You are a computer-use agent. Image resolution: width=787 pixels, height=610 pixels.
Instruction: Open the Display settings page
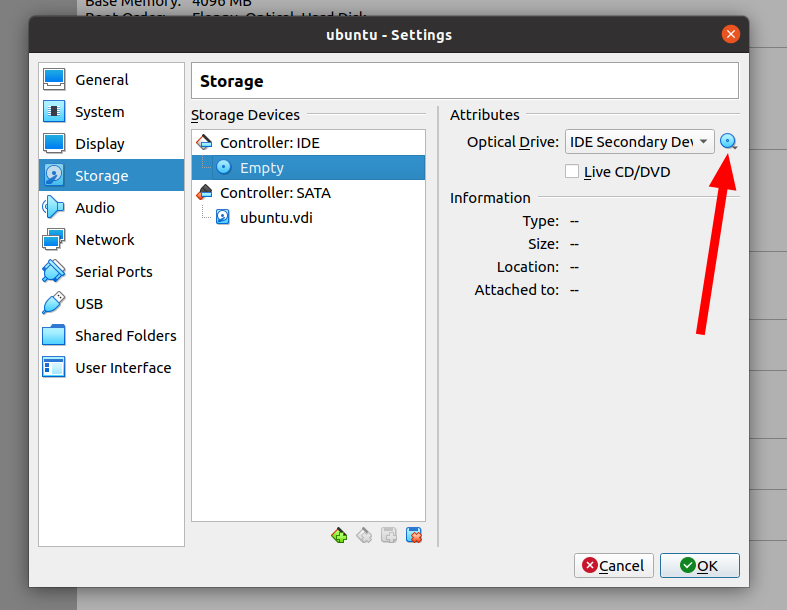click(x=99, y=144)
